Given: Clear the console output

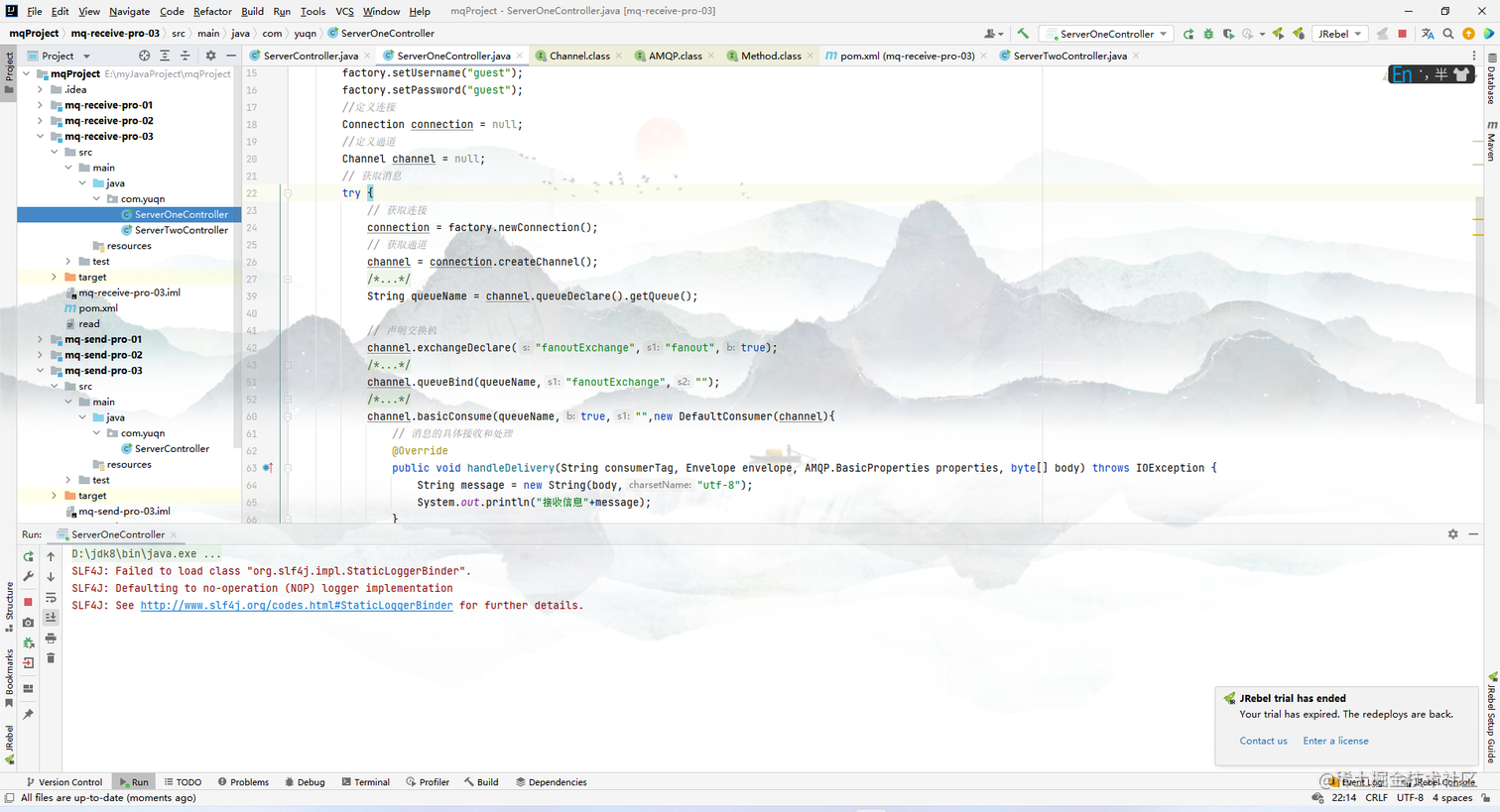Looking at the screenshot, I should click(50, 657).
